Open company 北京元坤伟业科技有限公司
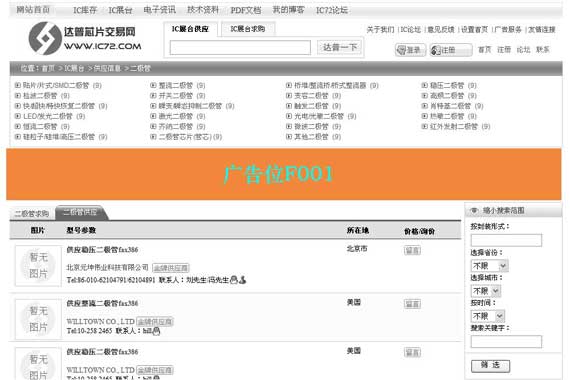The width and height of the screenshot is (570, 380). point(107,267)
